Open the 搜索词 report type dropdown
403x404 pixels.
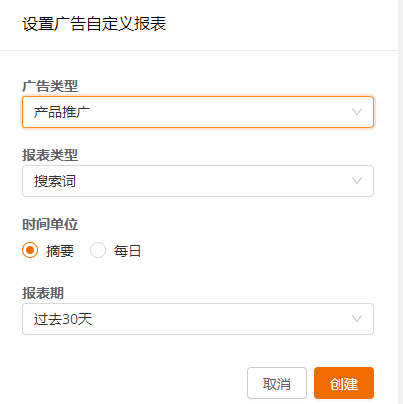pyautogui.click(x=198, y=181)
